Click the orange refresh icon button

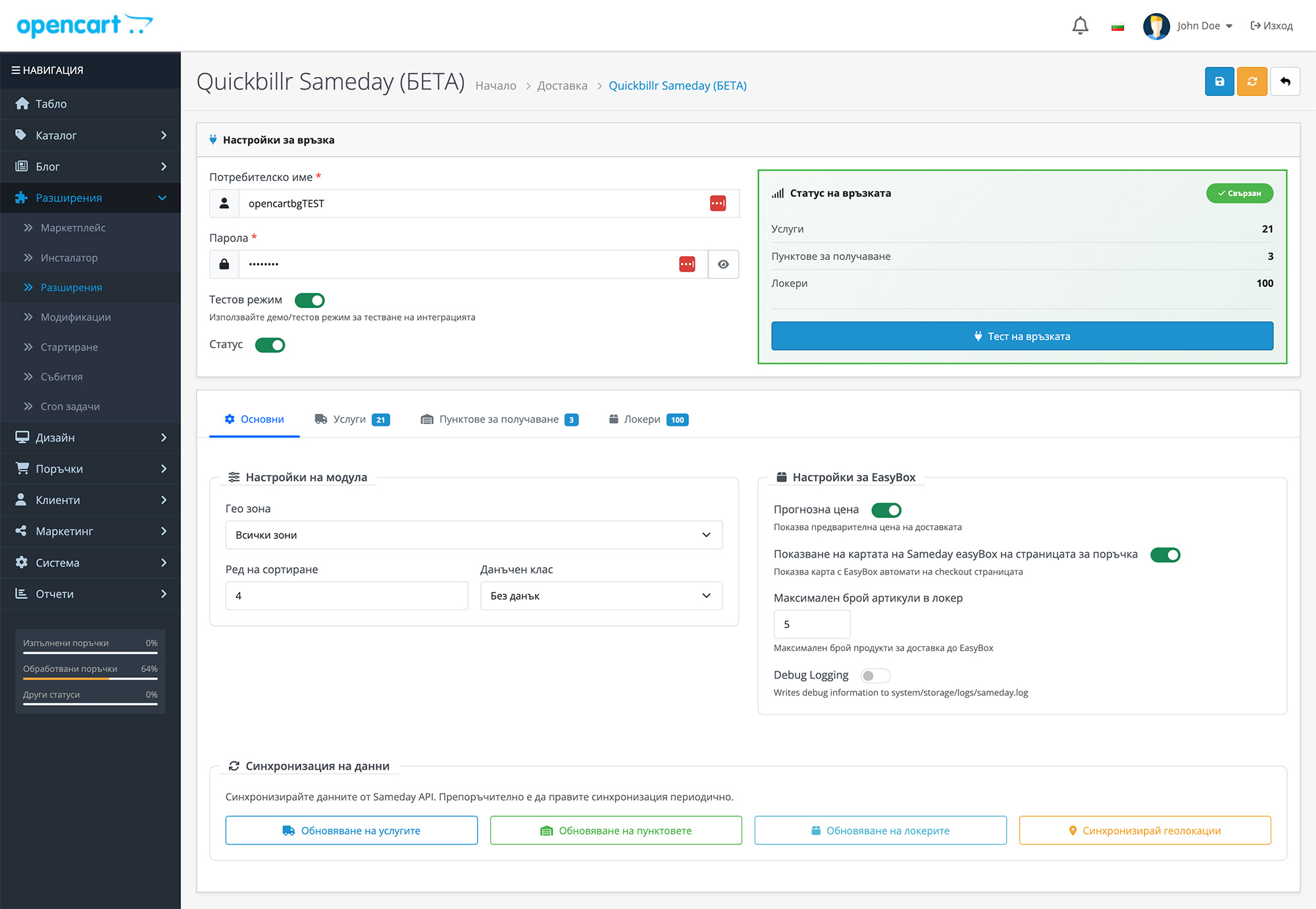click(x=1252, y=82)
